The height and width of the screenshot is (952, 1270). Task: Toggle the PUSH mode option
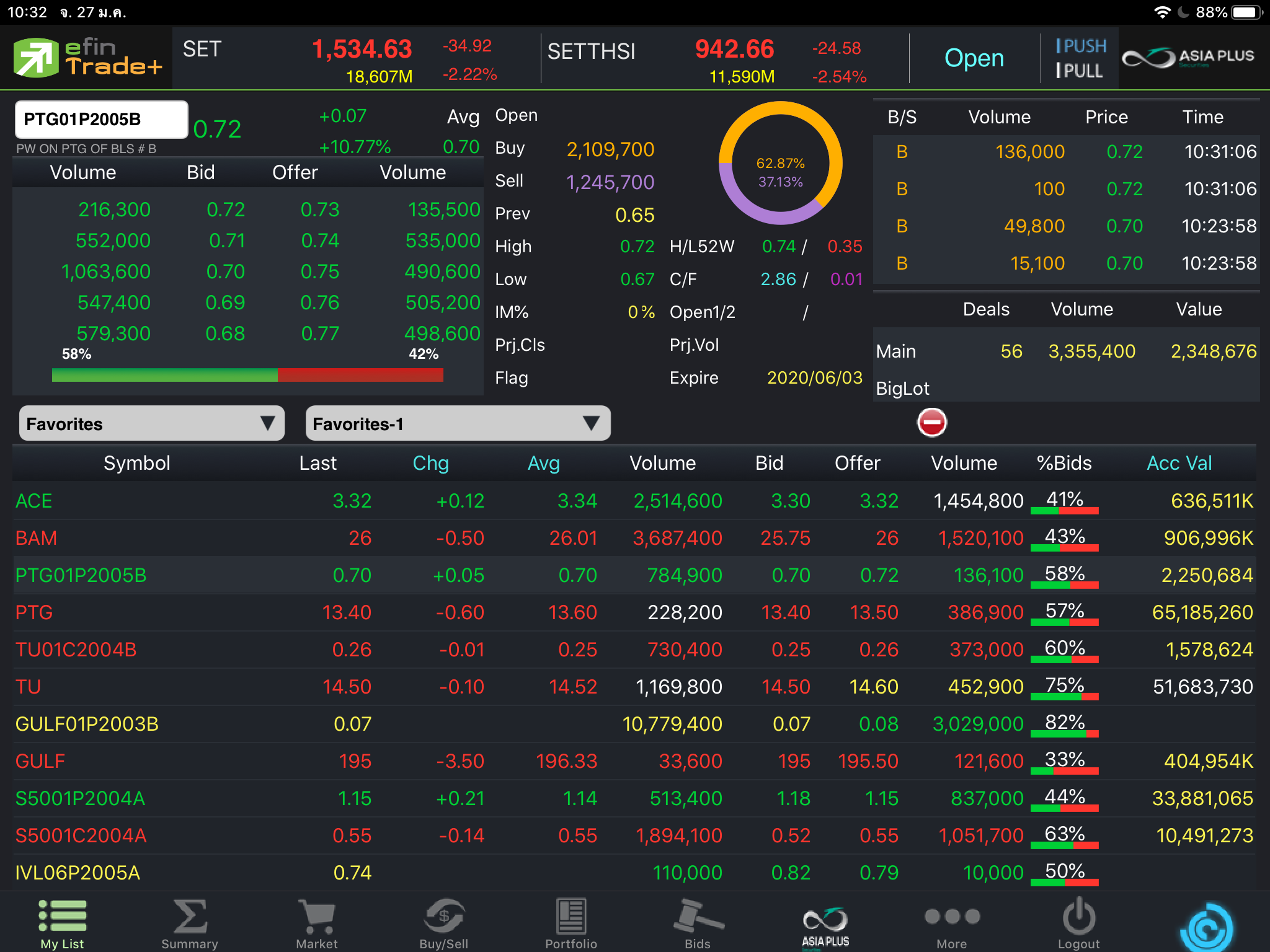(1081, 46)
